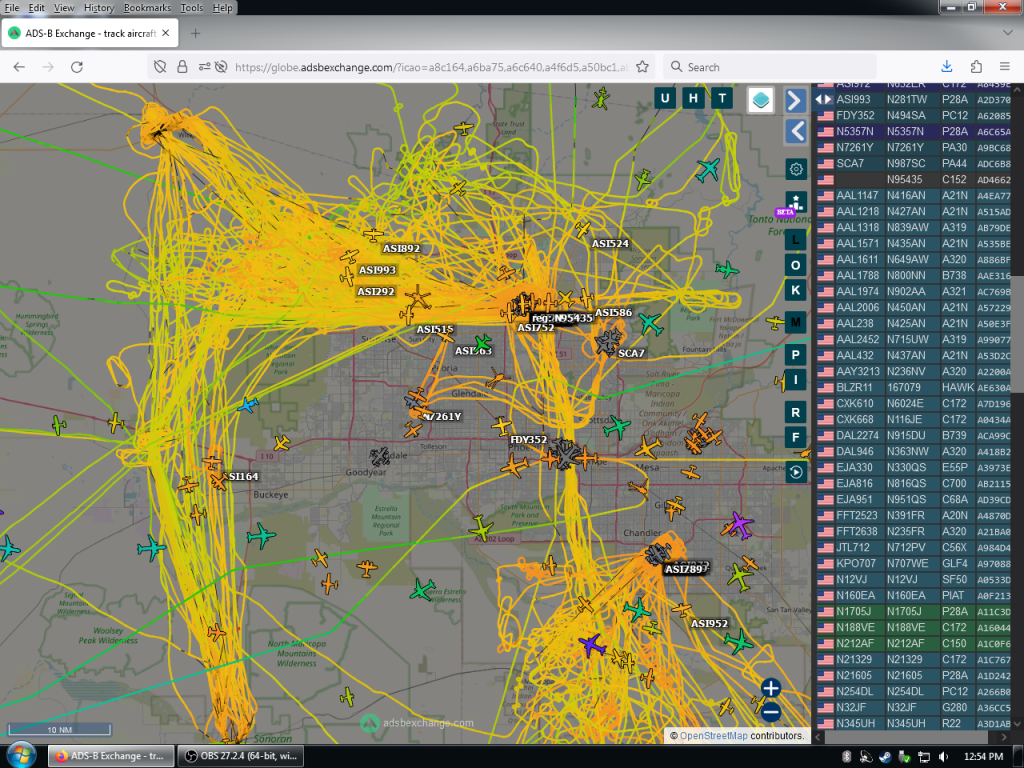
Task: Toggle the K button on map
Action: [795, 291]
